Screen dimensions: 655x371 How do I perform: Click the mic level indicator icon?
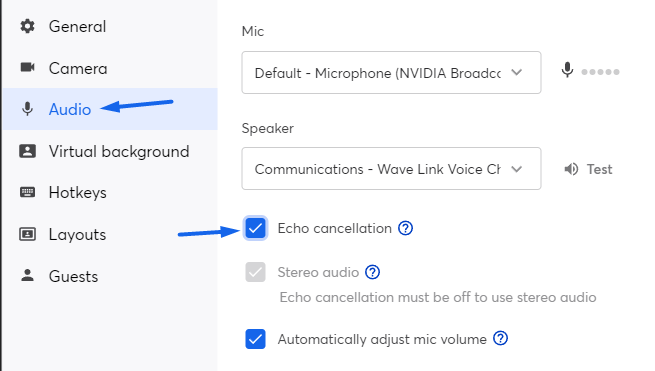click(567, 70)
